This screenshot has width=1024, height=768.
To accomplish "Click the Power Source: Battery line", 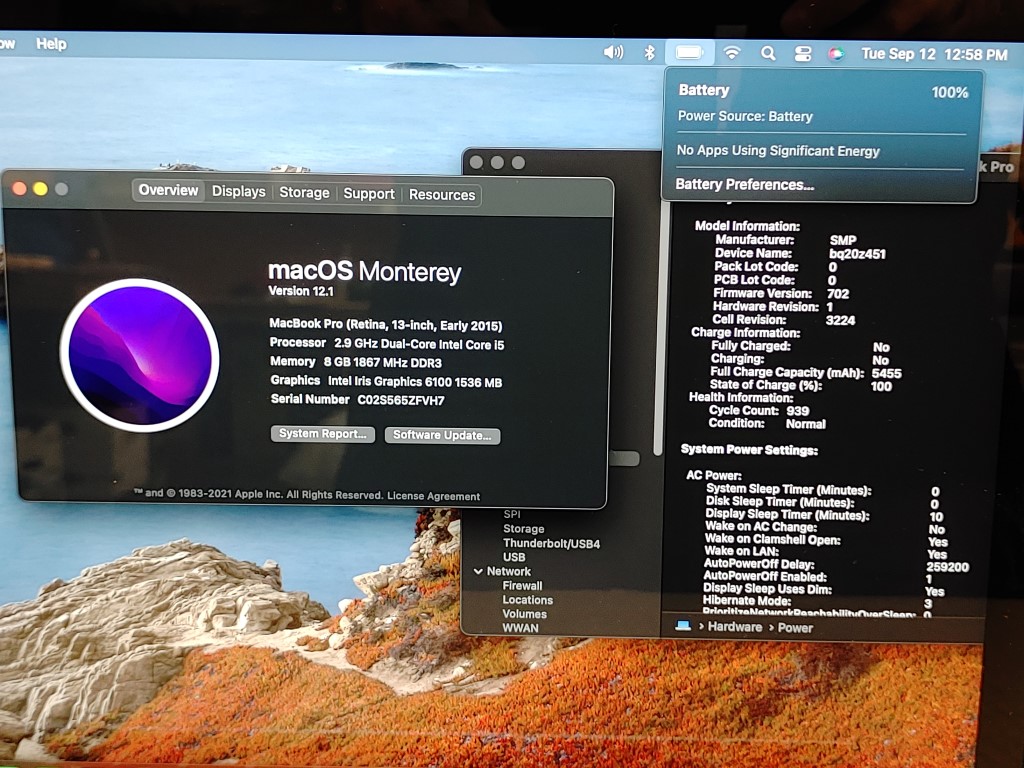I will tap(745, 116).
